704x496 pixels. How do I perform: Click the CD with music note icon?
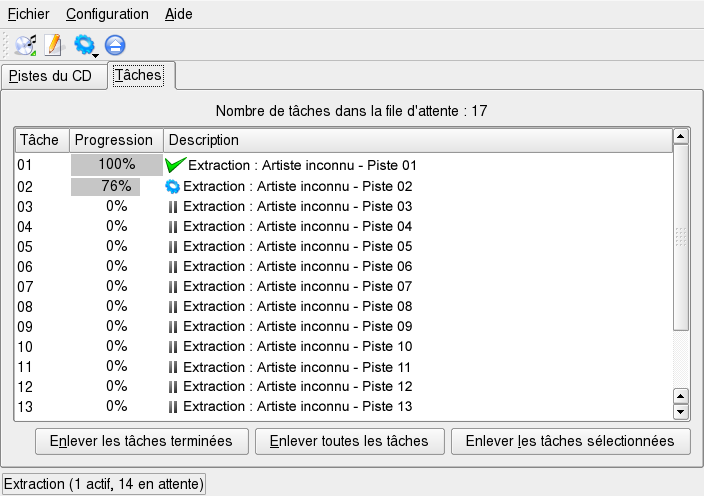pyautogui.click(x=26, y=45)
